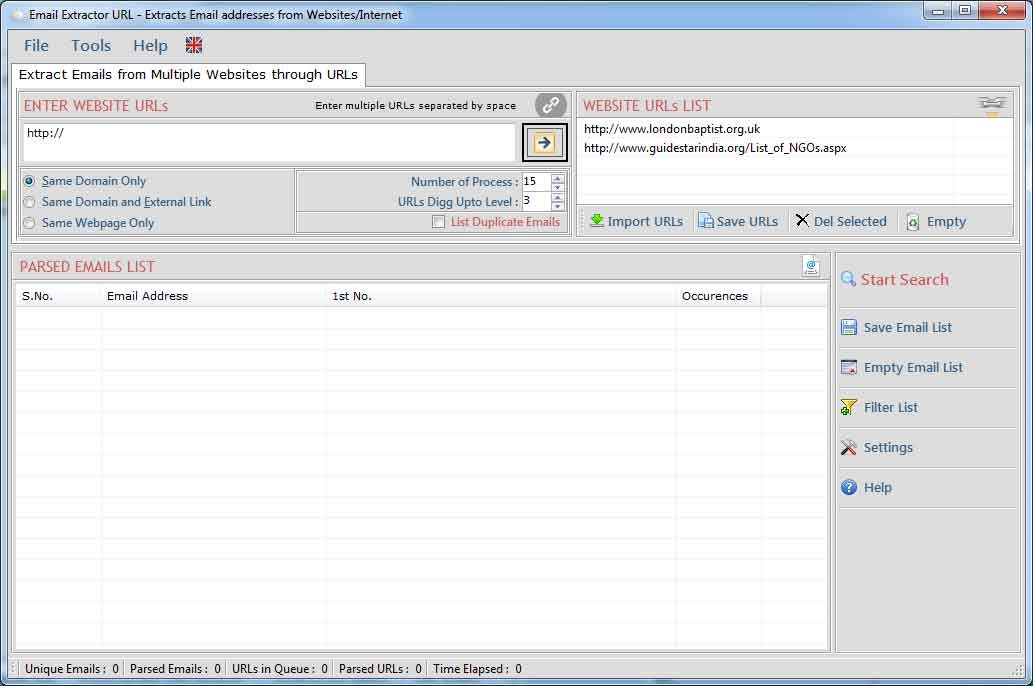The image size is (1033, 686).
Task: Add URL with the arrow button
Action: point(544,142)
